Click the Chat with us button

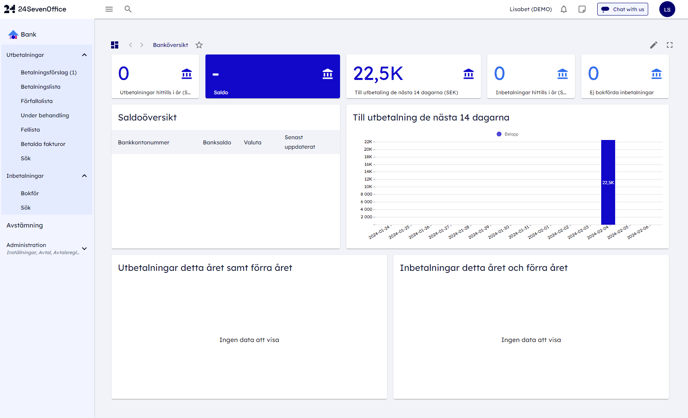(622, 9)
